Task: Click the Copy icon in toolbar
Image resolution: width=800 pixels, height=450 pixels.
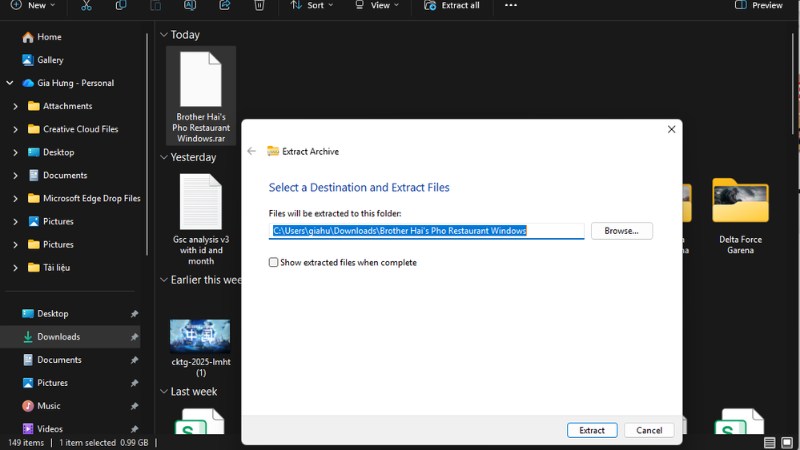Action: (x=121, y=5)
